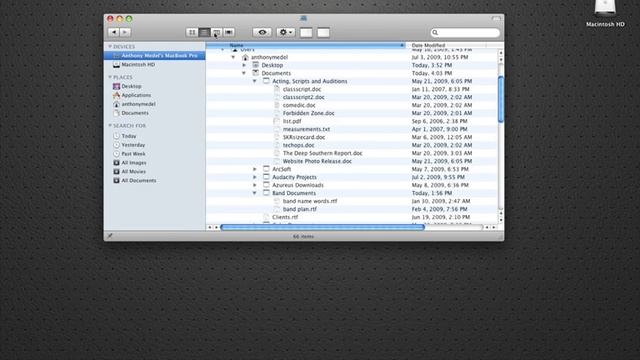Viewport: 640px width, 360px height.
Task: Click the pencil icon in status bar
Action: pos(110,236)
